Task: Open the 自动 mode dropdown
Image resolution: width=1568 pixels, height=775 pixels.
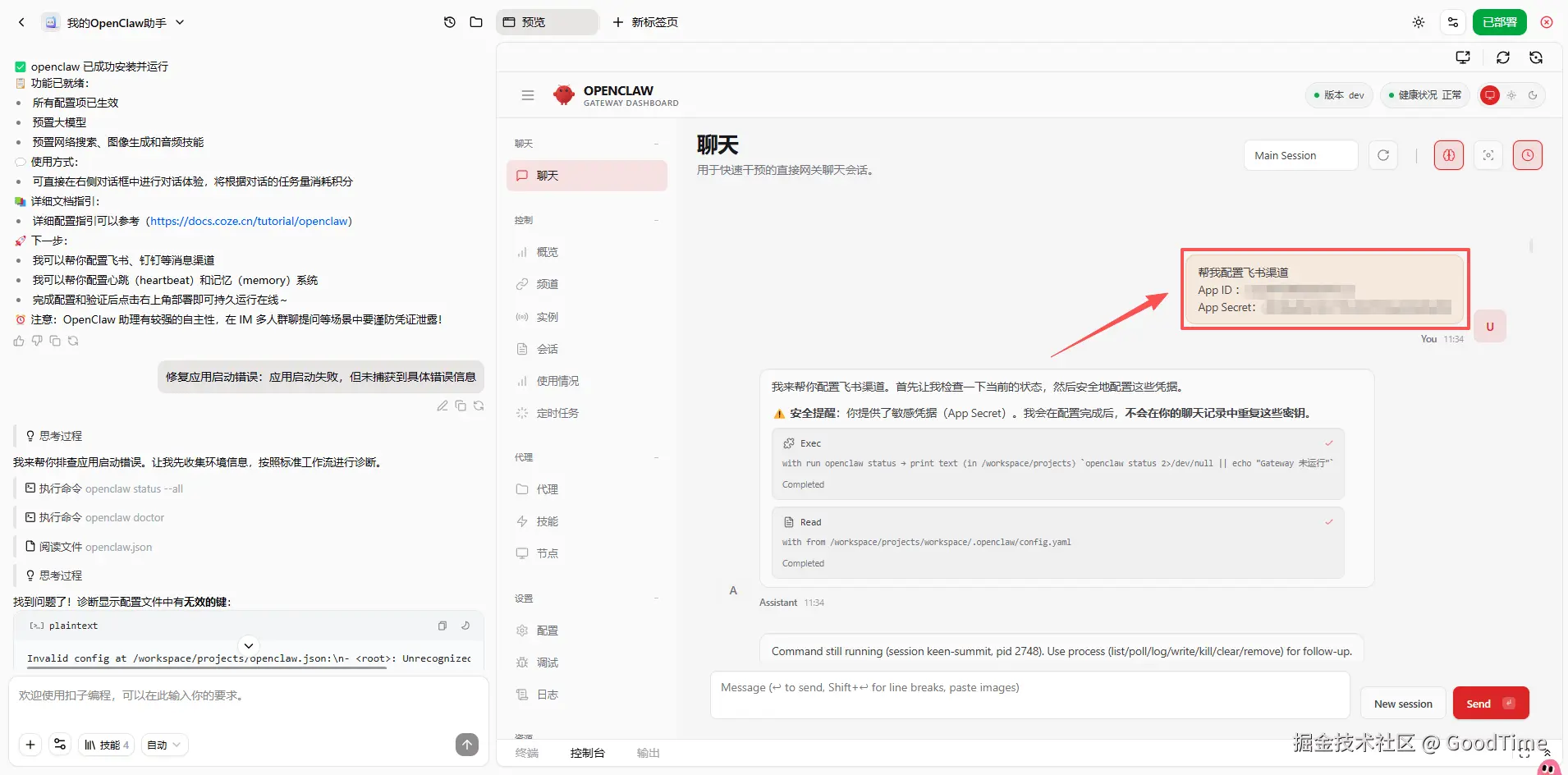Action: click(x=164, y=745)
